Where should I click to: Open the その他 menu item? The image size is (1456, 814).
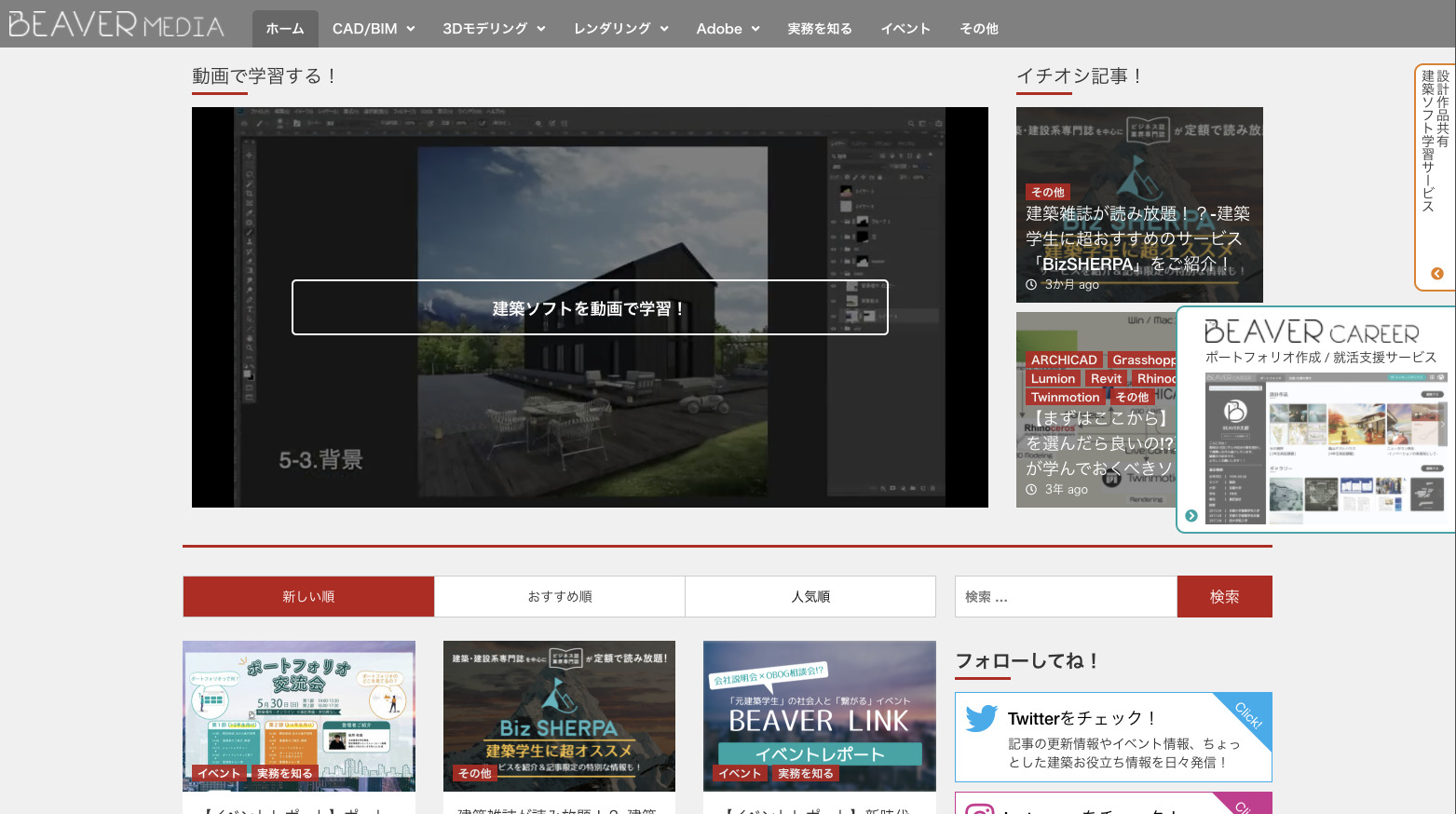979,29
